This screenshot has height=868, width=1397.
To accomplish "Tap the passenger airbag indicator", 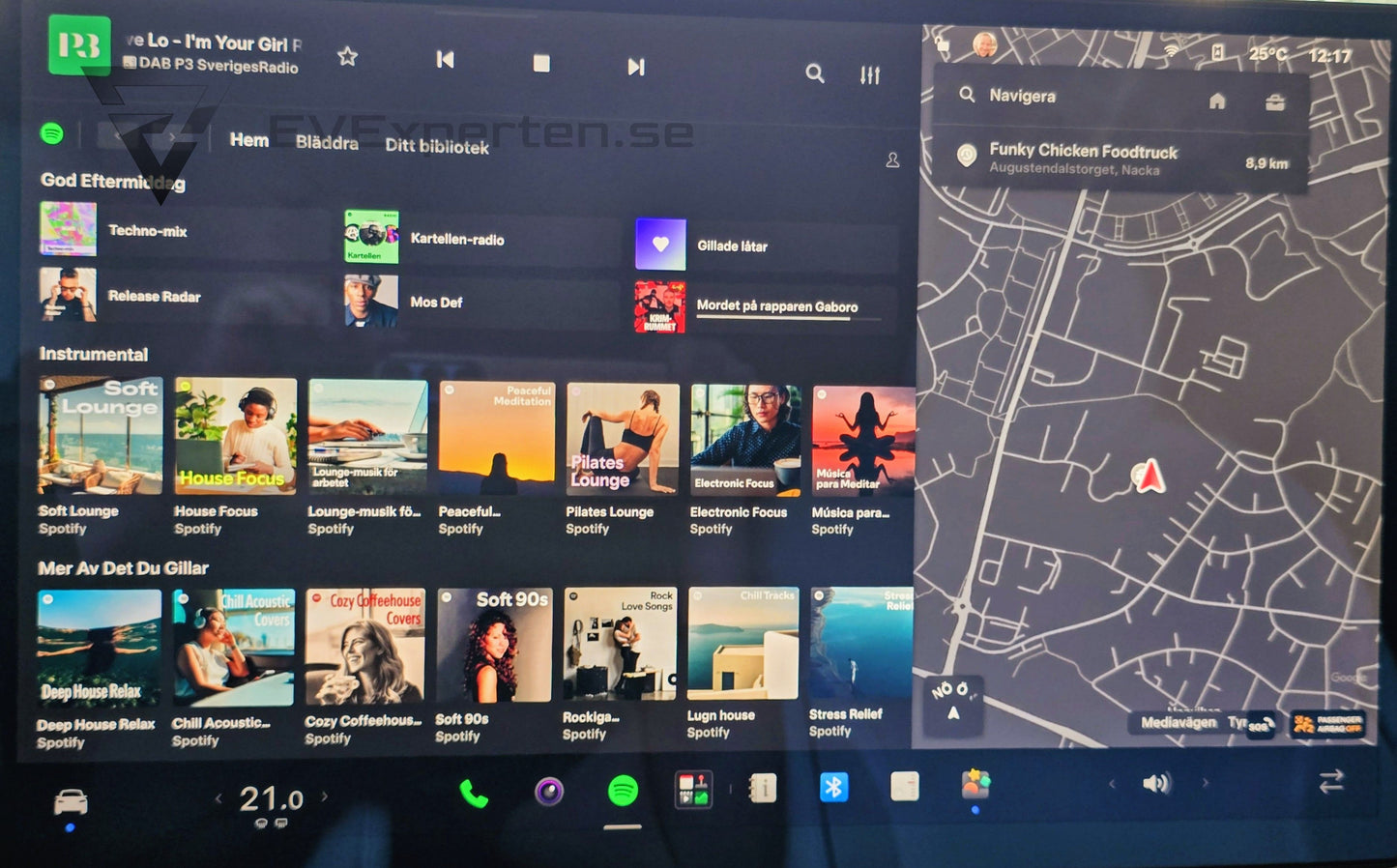I will click(1327, 724).
